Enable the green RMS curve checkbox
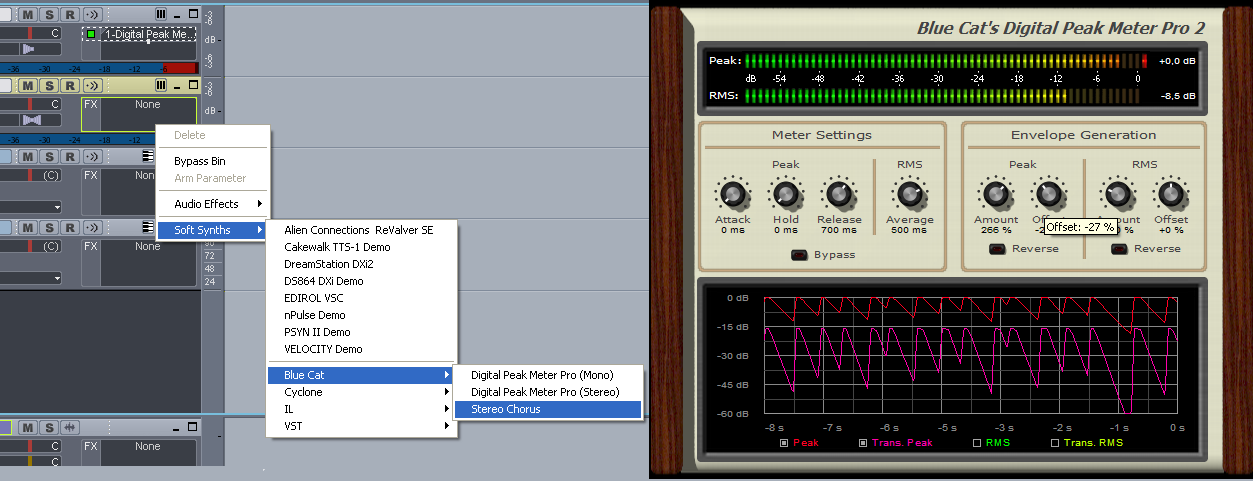1253x481 pixels. click(x=977, y=442)
